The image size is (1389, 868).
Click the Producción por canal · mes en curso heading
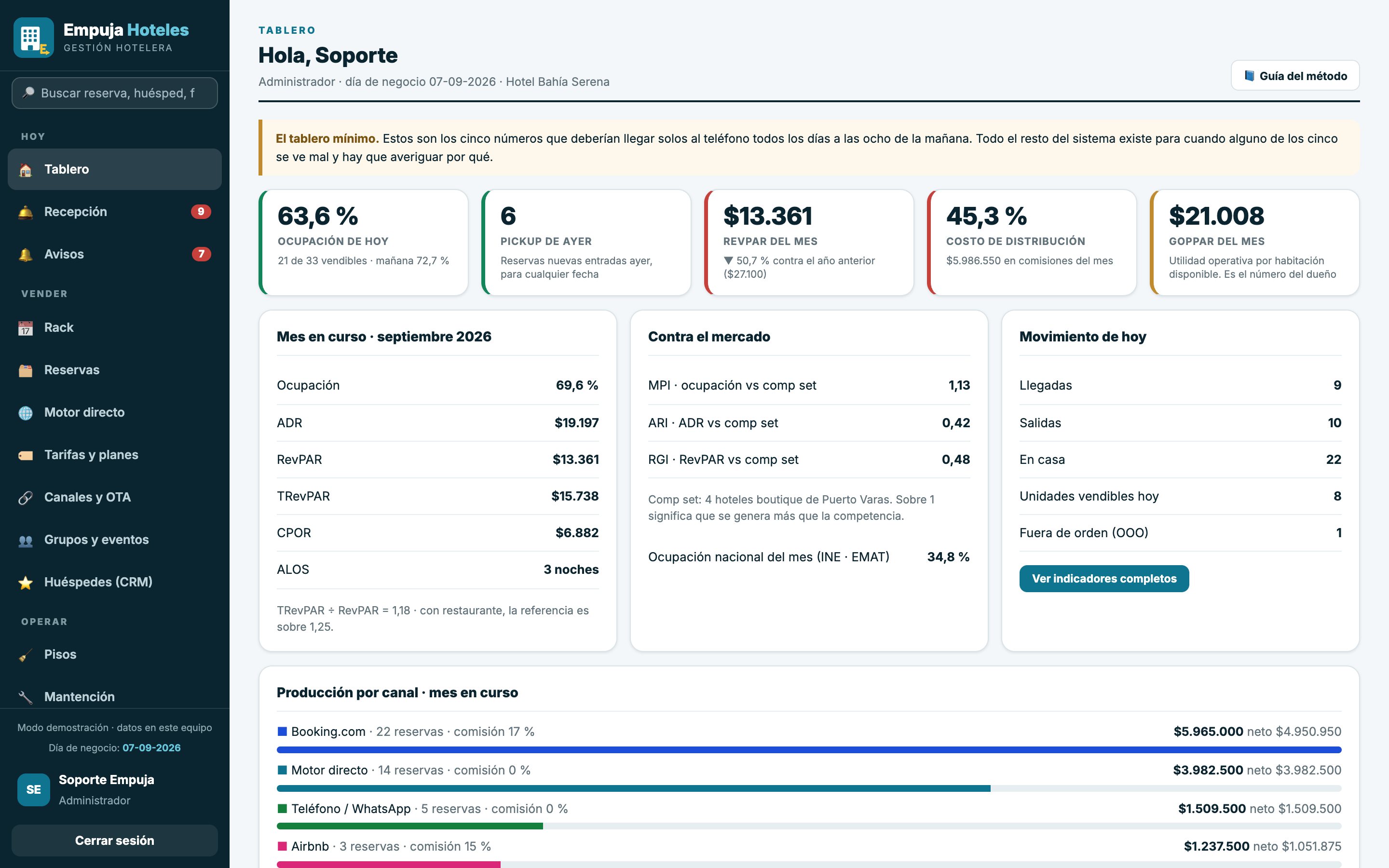pyautogui.click(x=397, y=692)
